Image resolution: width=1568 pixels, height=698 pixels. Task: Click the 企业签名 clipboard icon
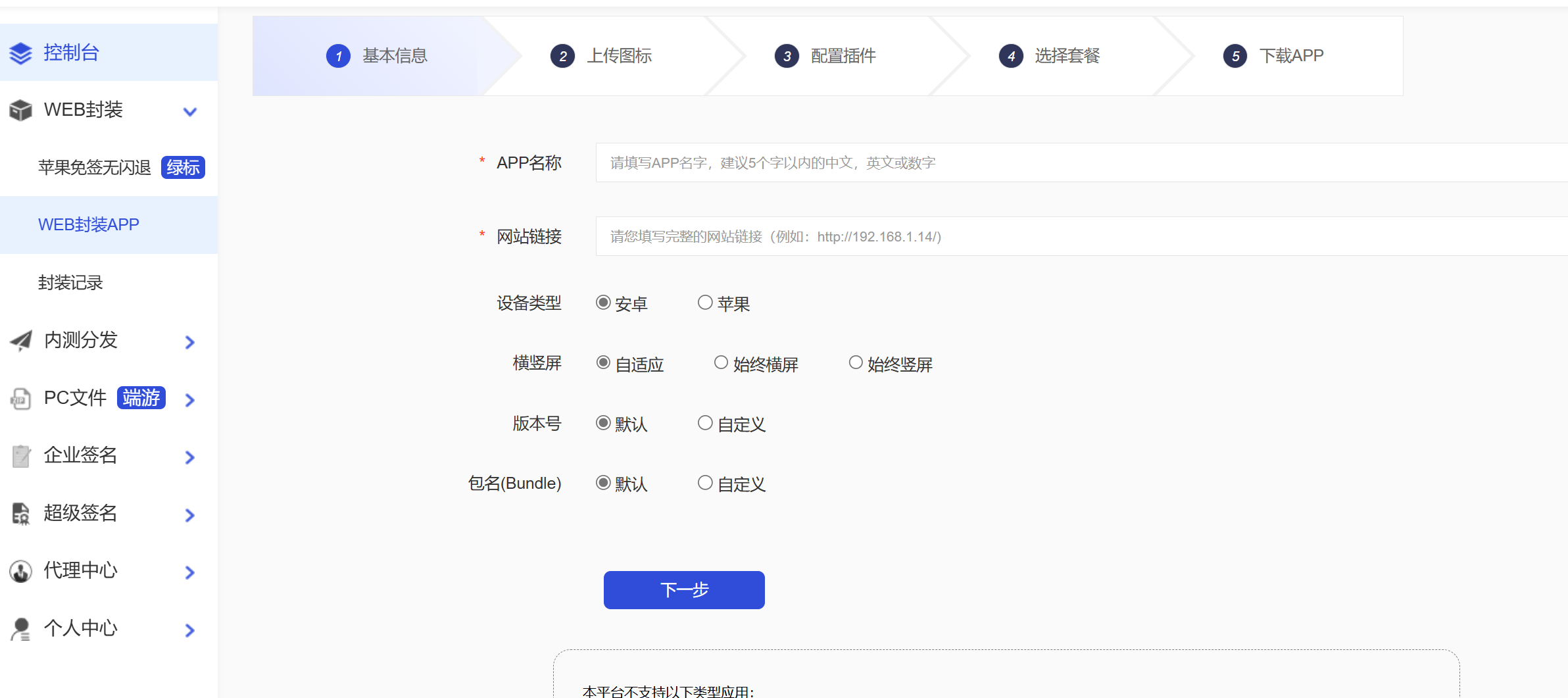click(21, 456)
